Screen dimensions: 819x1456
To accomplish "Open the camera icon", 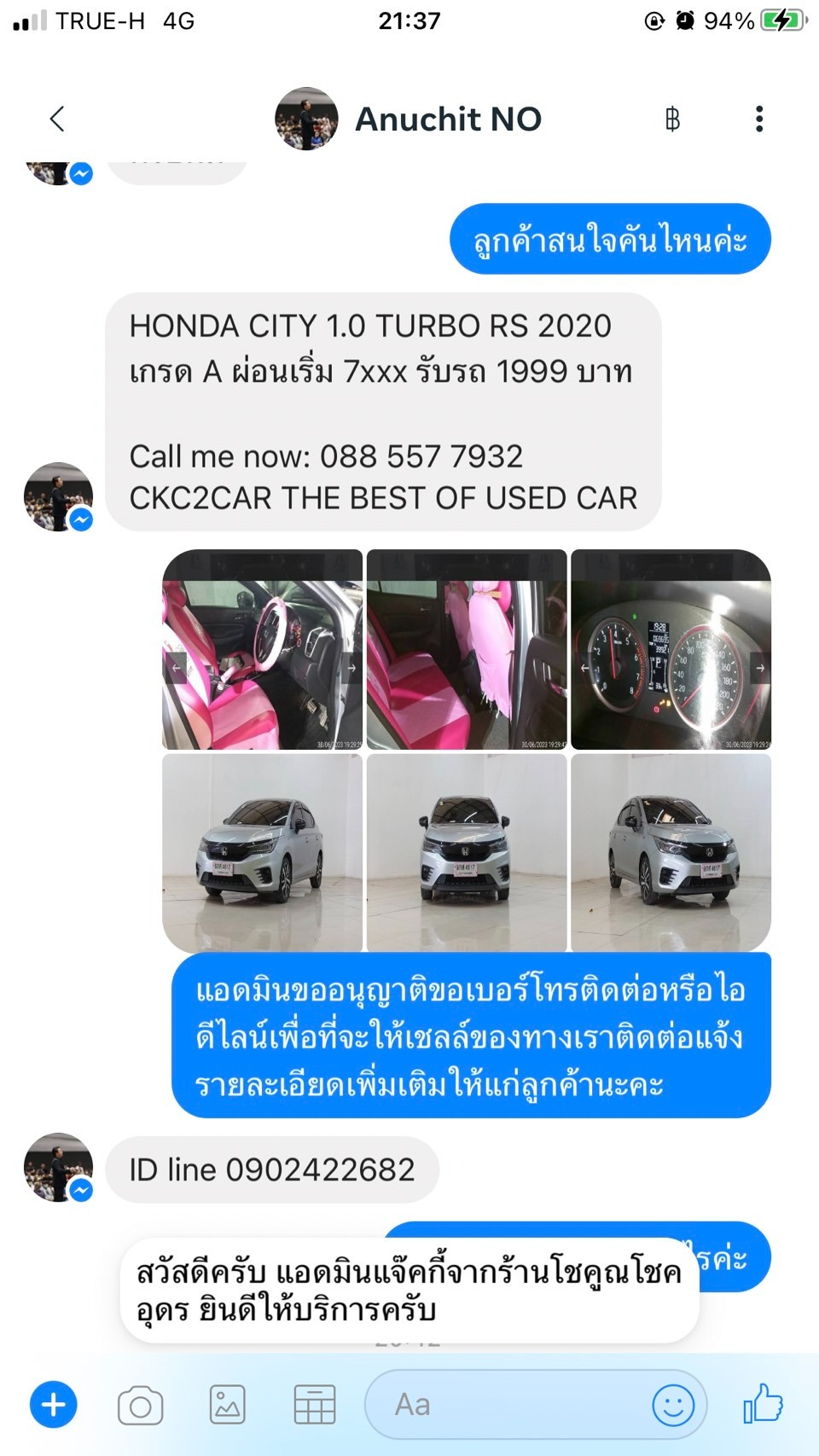I will pos(141,1406).
